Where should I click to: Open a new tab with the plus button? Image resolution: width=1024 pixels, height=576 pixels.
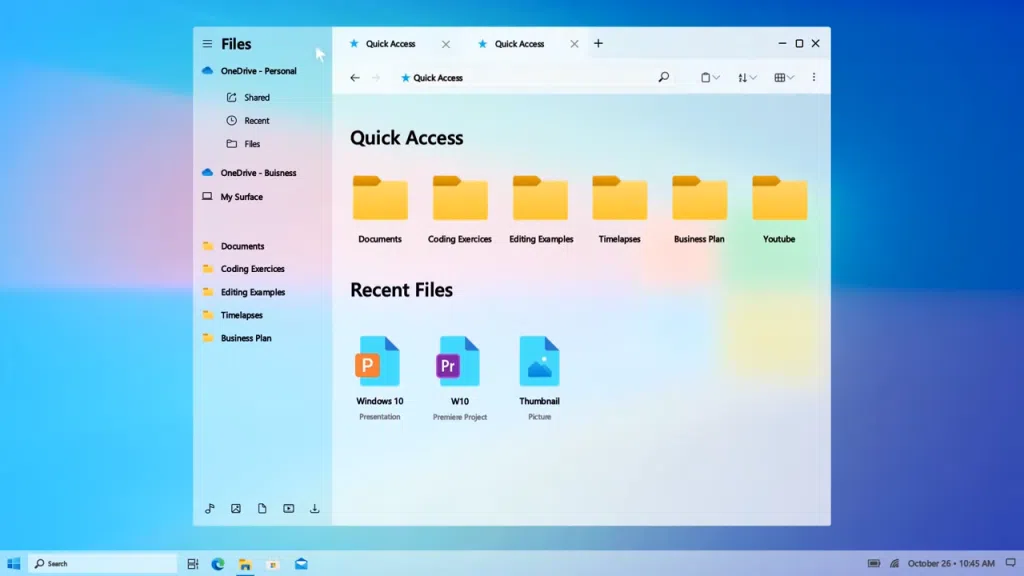tap(598, 43)
